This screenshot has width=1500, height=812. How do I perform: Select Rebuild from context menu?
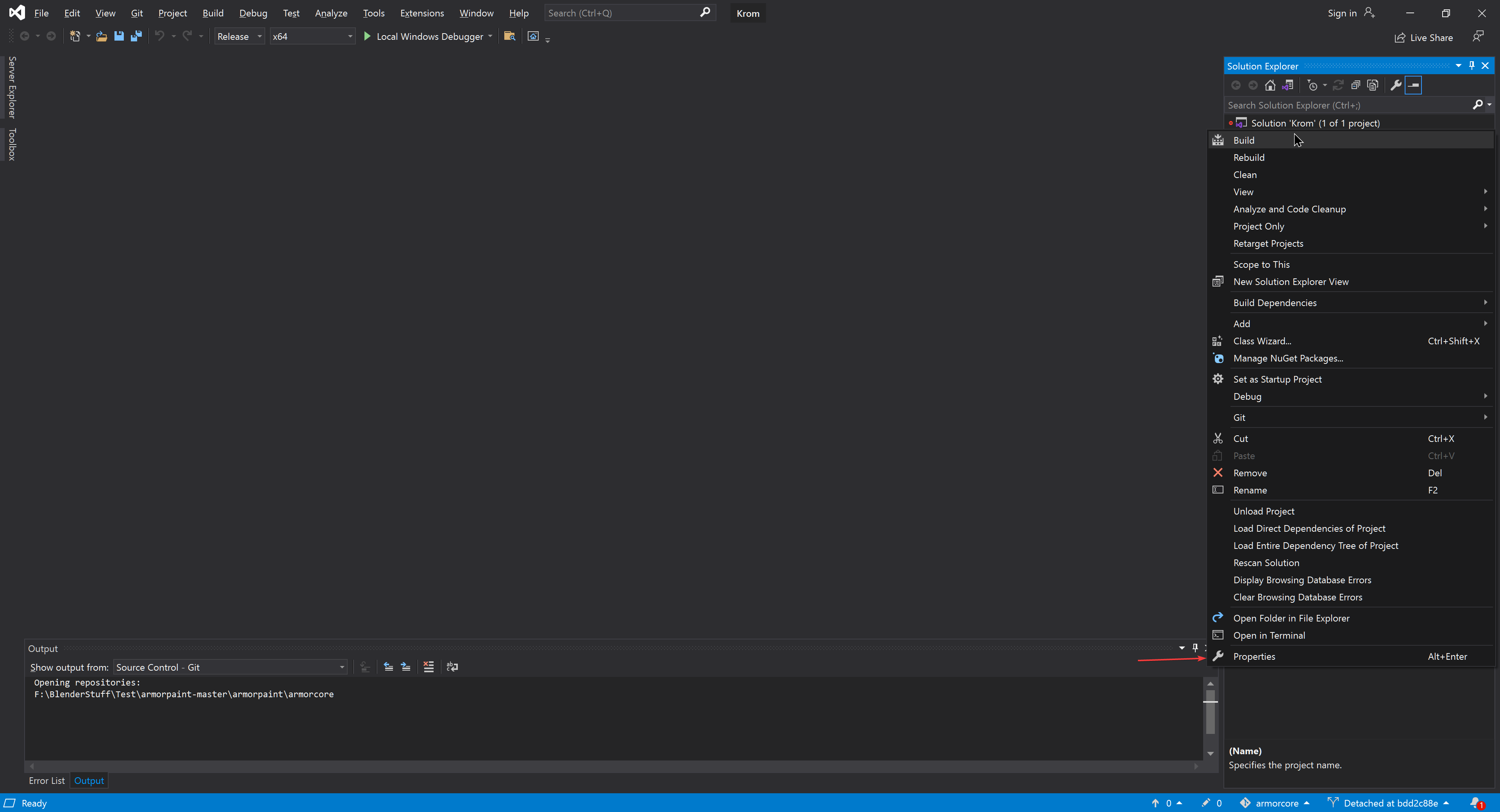click(x=1248, y=157)
